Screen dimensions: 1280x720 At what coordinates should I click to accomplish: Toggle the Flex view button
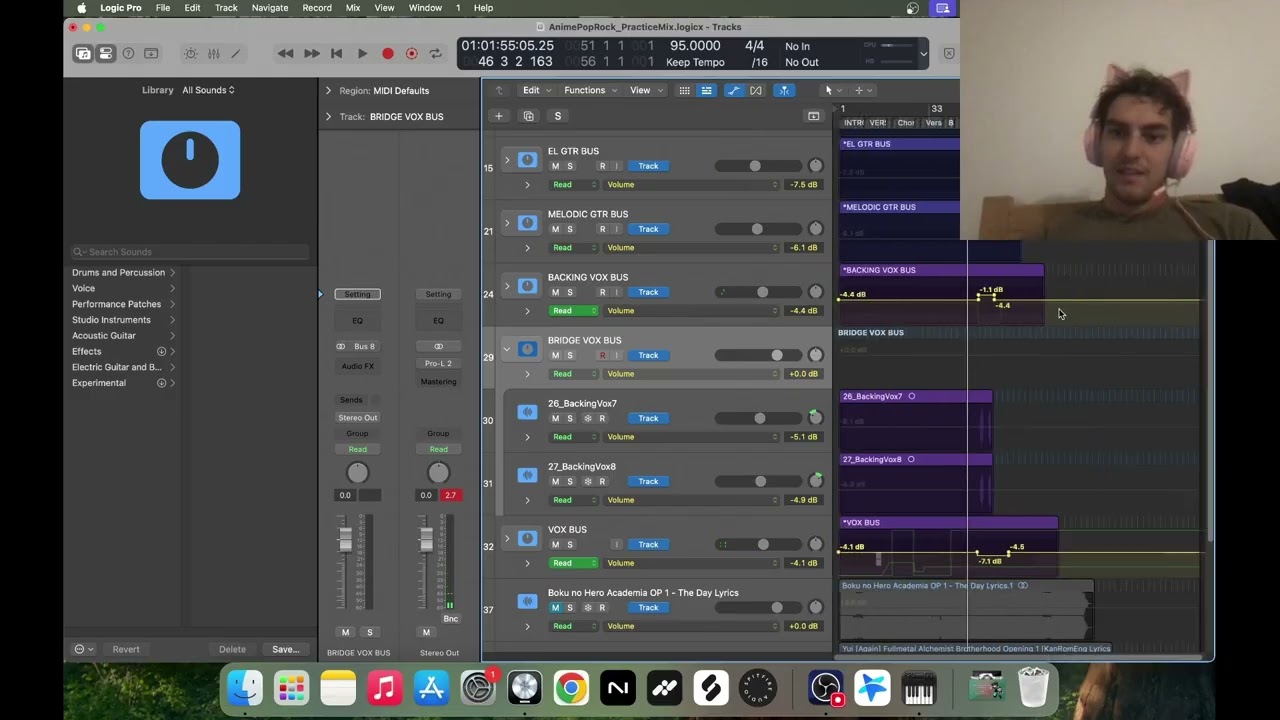point(756,90)
